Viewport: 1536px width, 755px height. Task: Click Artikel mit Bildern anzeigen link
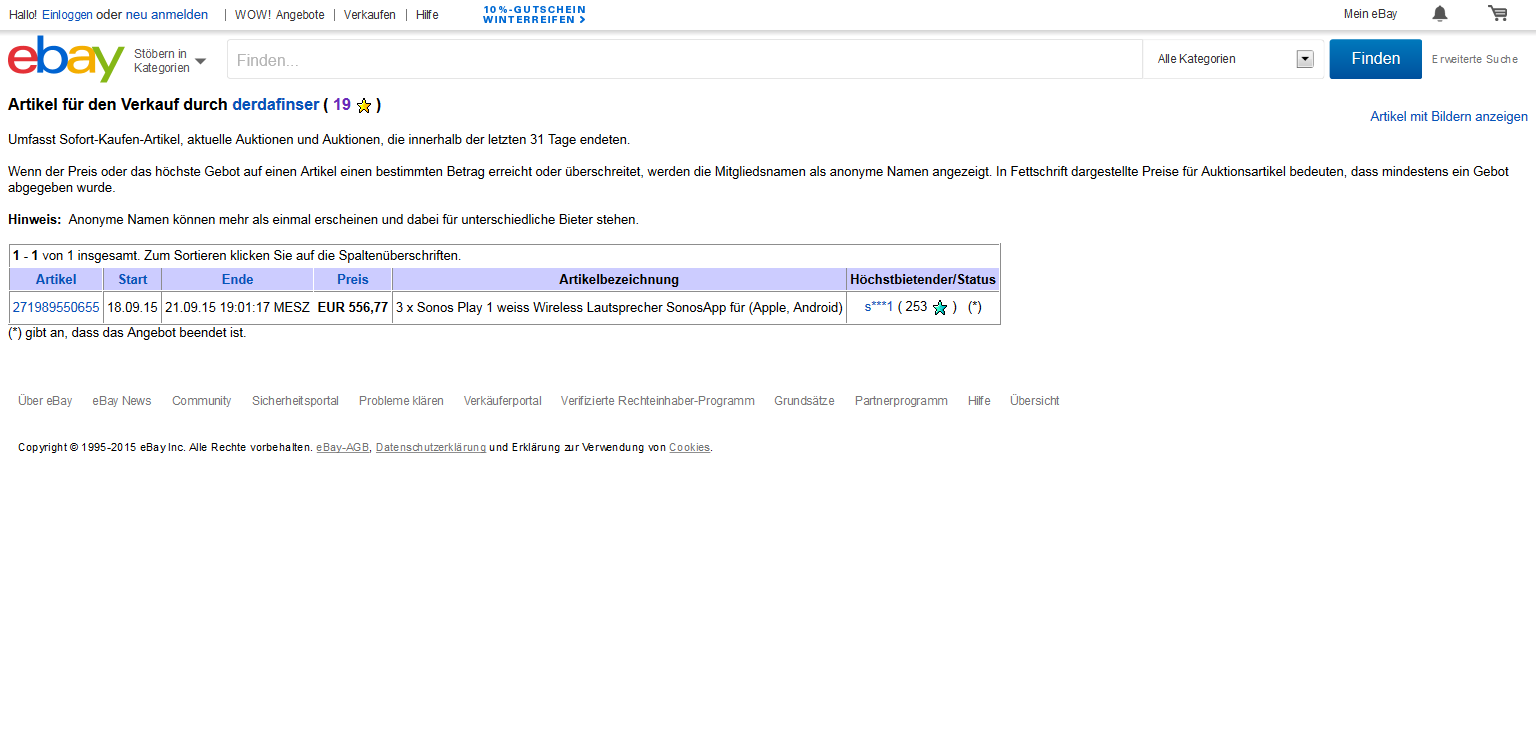[x=1448, y=117]
